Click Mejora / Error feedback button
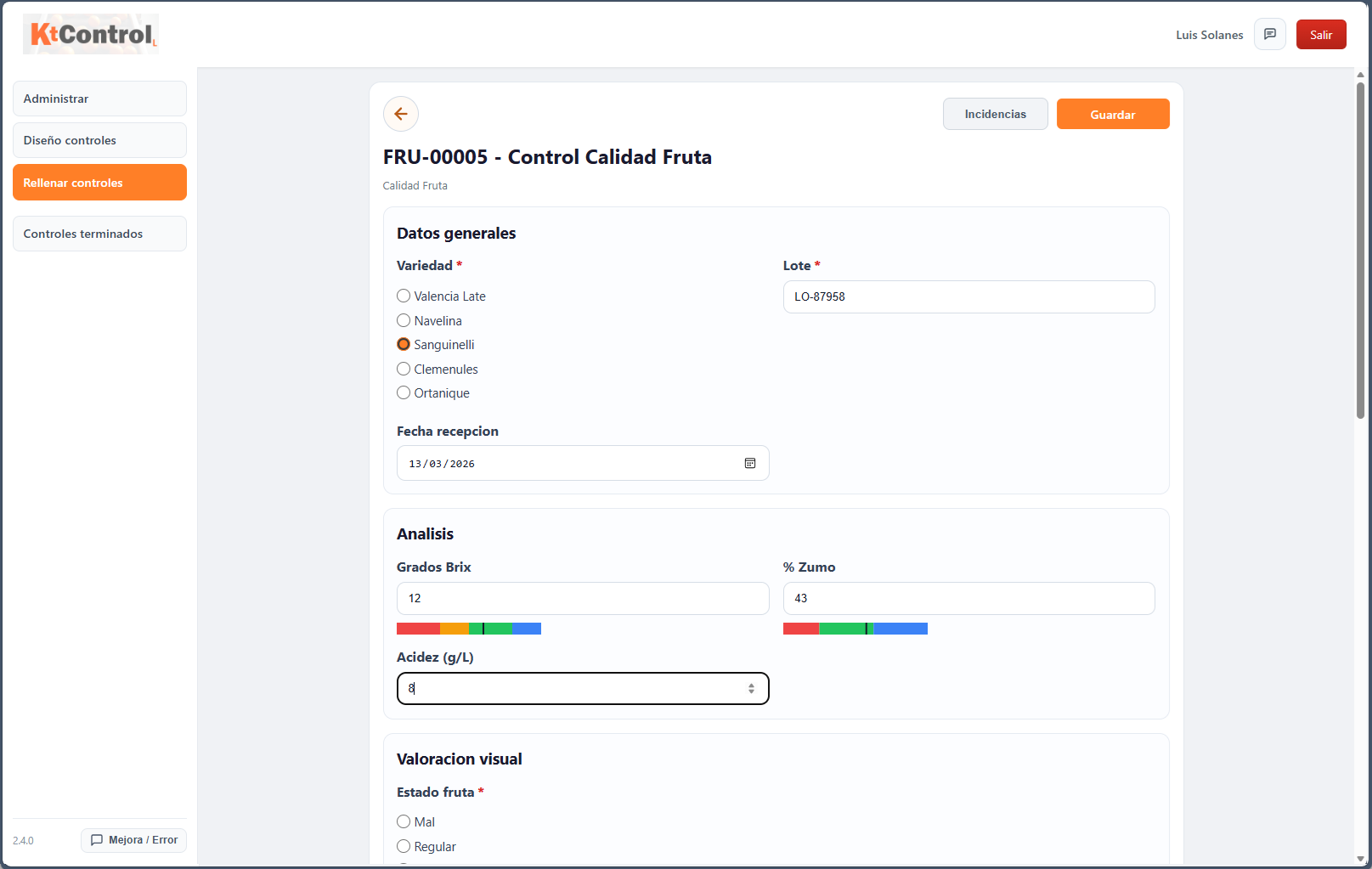Screen dimensions: 1372x869 point(134,840)
